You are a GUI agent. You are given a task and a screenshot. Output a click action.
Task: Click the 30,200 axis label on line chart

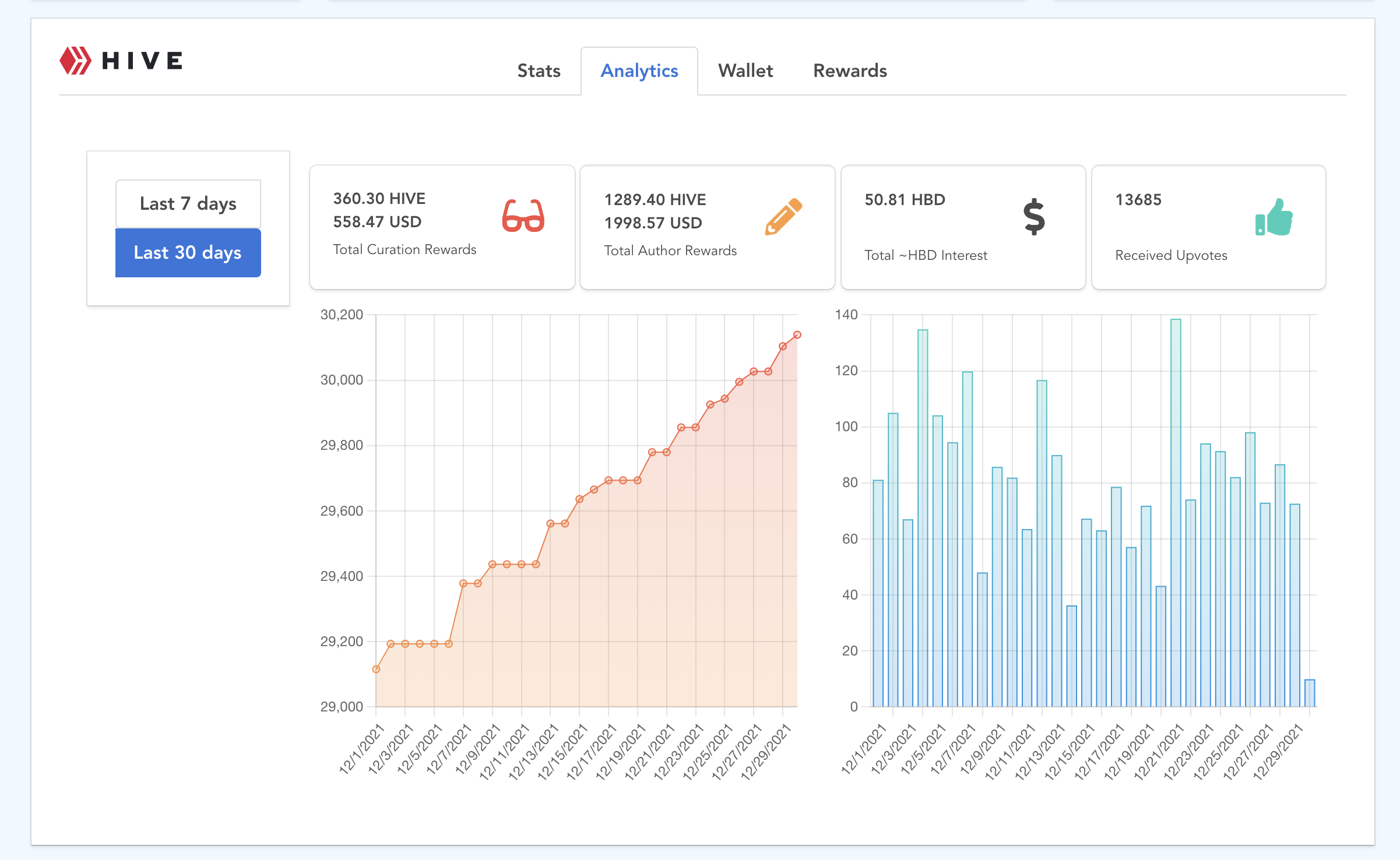[342, 315]
